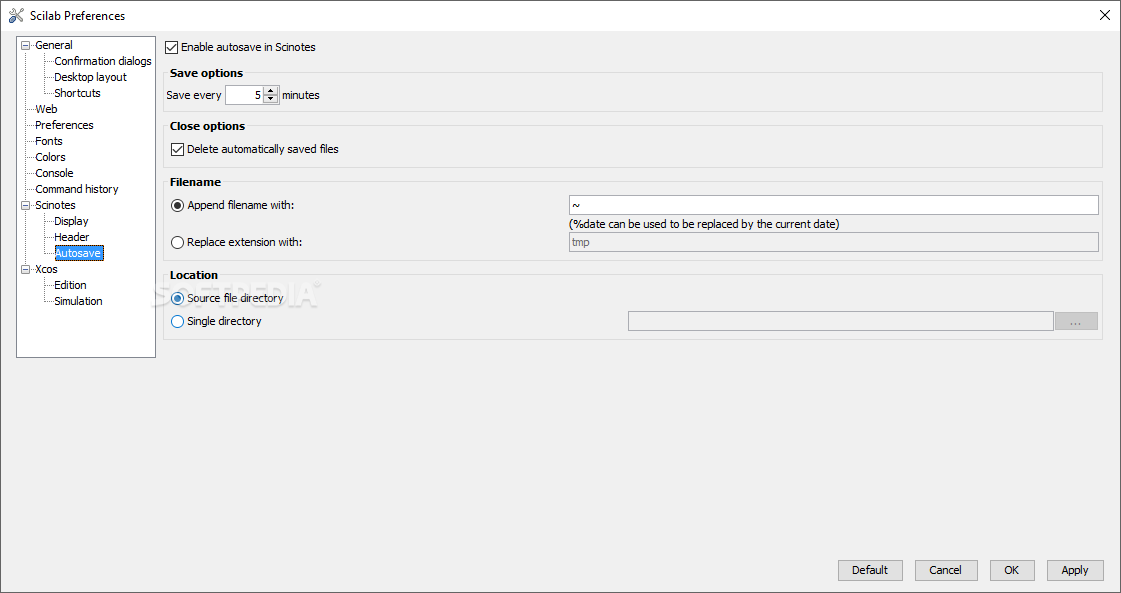Collapse the Scinotes tree node
This screenshot has height=593, width=1121.
coord(26,205)
